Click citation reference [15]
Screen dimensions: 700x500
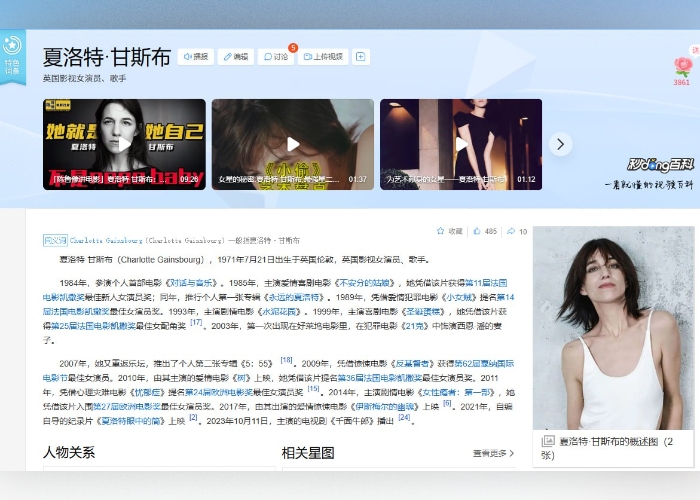click(313, 389)
